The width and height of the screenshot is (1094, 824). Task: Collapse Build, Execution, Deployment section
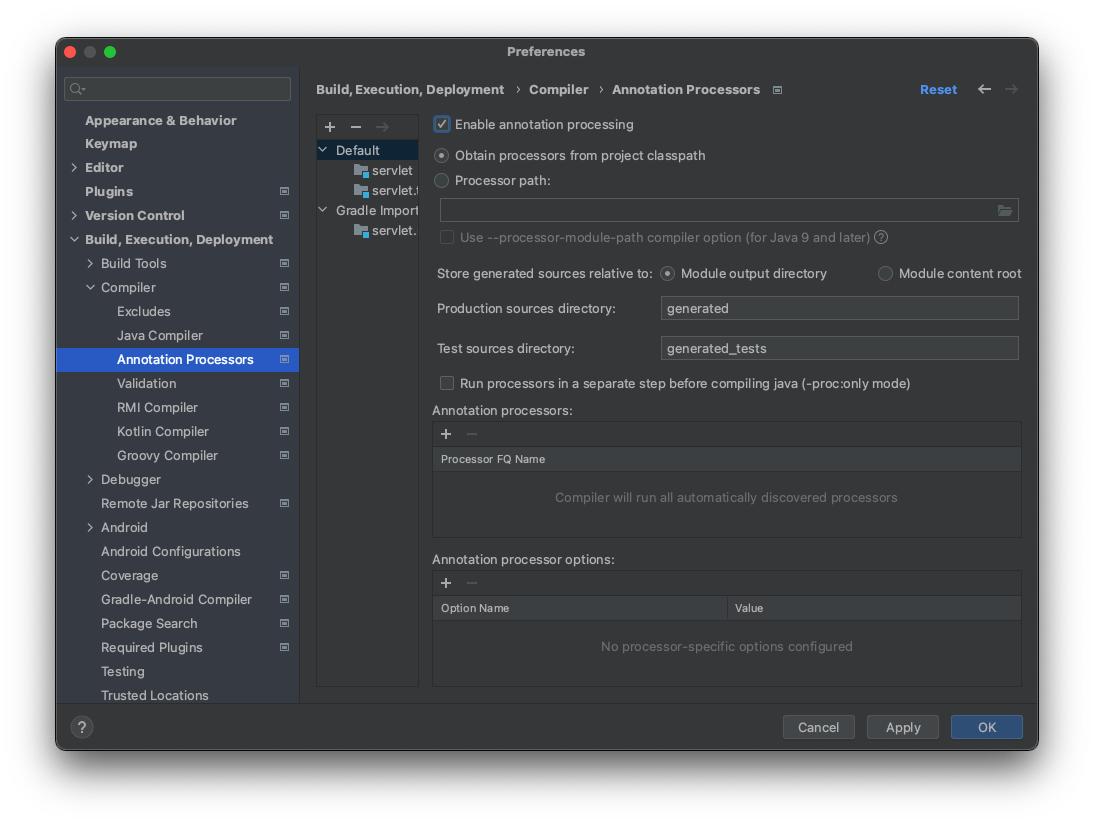(74, 239)
